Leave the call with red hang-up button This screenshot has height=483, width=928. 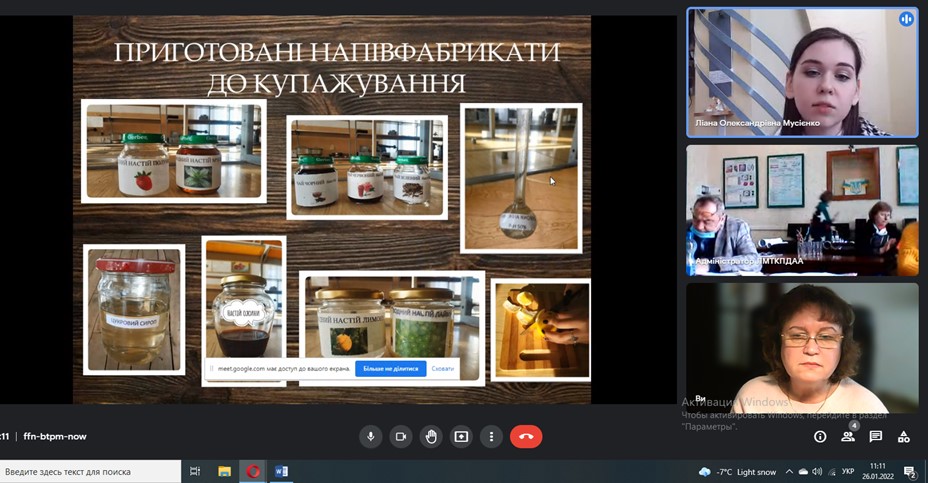(526, 437)
